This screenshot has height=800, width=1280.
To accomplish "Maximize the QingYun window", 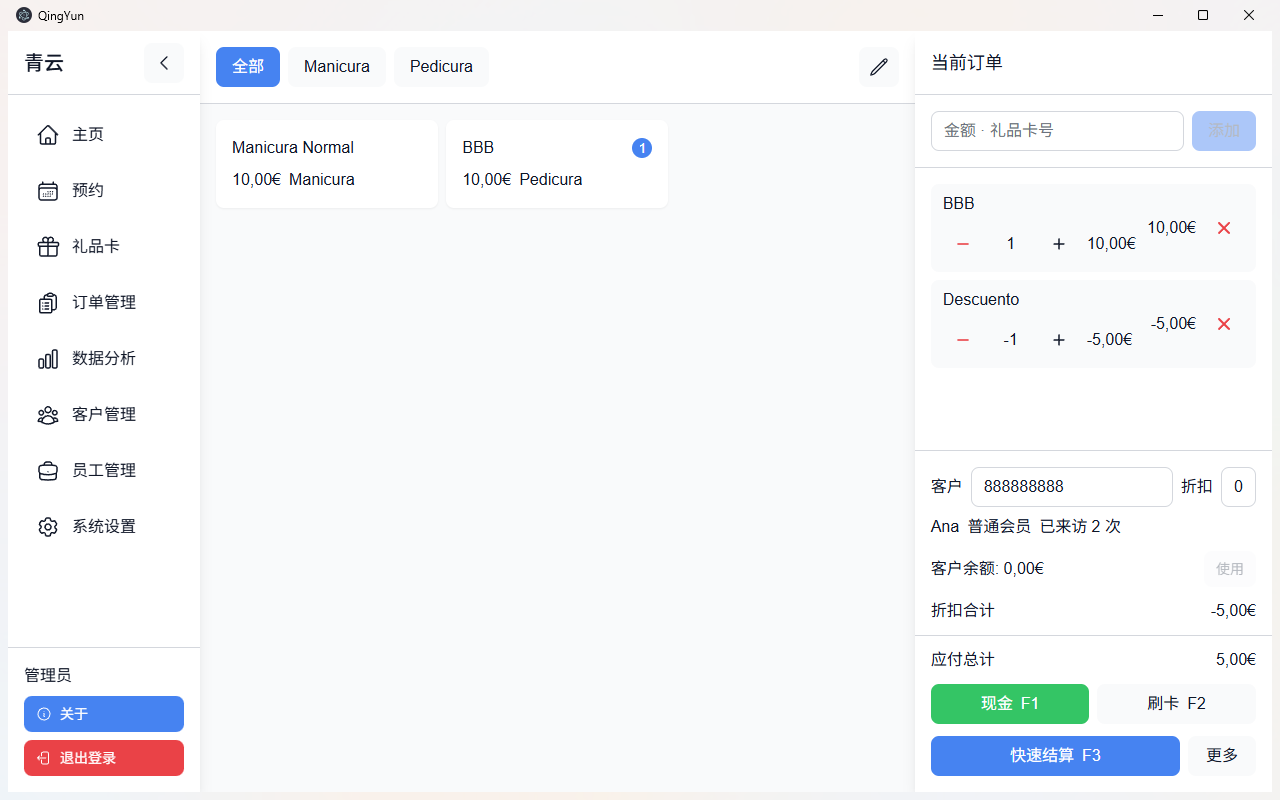I will [x=1203, y=15].
